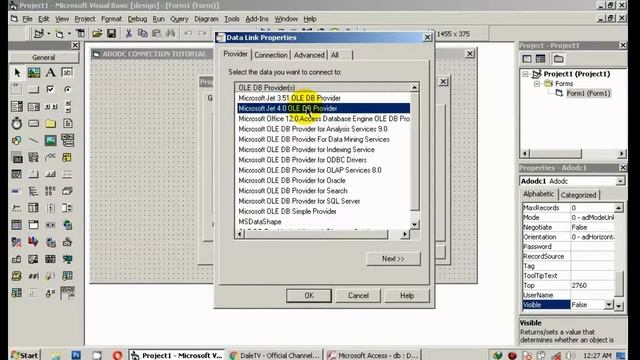Click the Find binoculars toolbar icon
The height and width of the screenshot is (360, 640).
point(170,33)
